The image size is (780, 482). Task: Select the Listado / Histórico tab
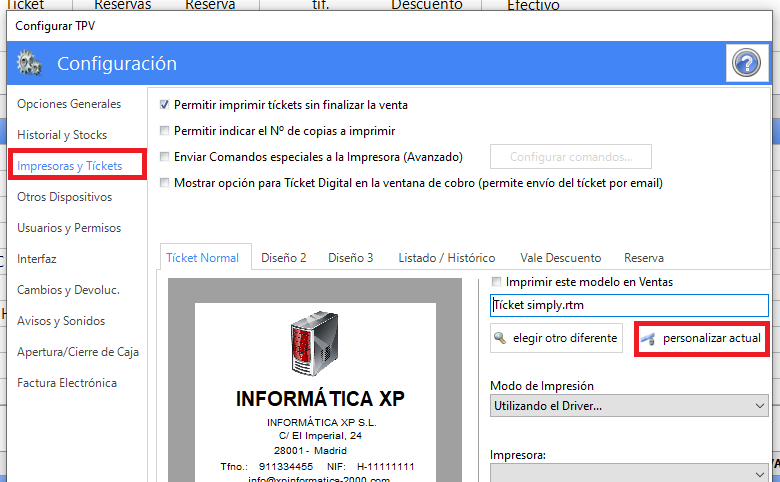tap(446, 257)
